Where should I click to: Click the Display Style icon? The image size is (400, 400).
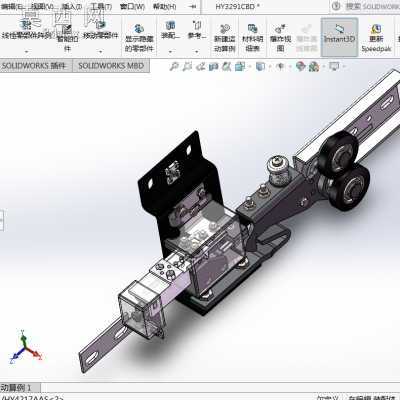(x=260, y=67)
